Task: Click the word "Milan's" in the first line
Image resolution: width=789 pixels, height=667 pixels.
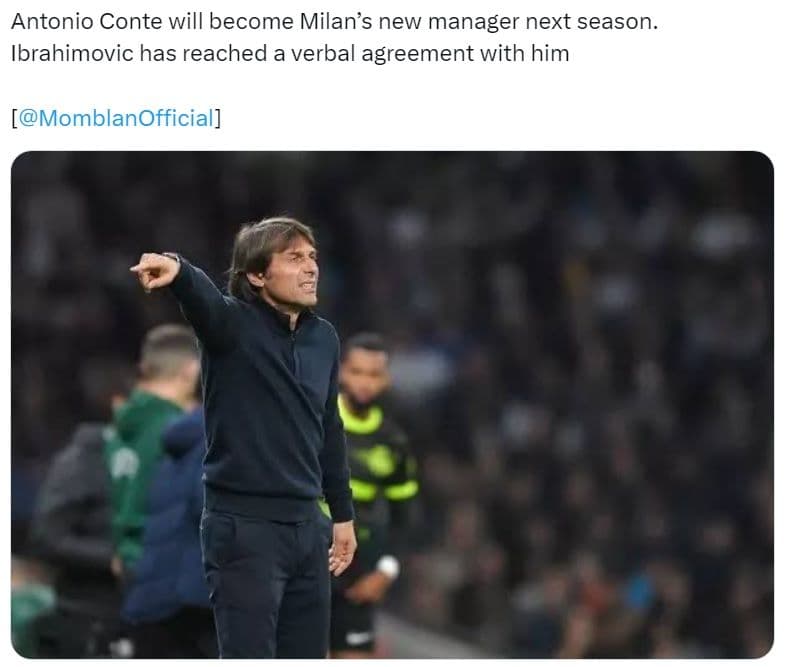Action: coord(336,22)
